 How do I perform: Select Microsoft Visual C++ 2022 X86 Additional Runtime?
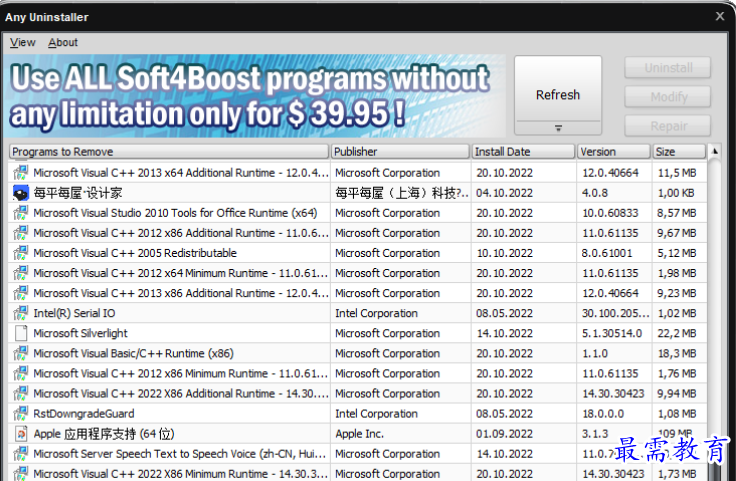(x=181, y=394)
